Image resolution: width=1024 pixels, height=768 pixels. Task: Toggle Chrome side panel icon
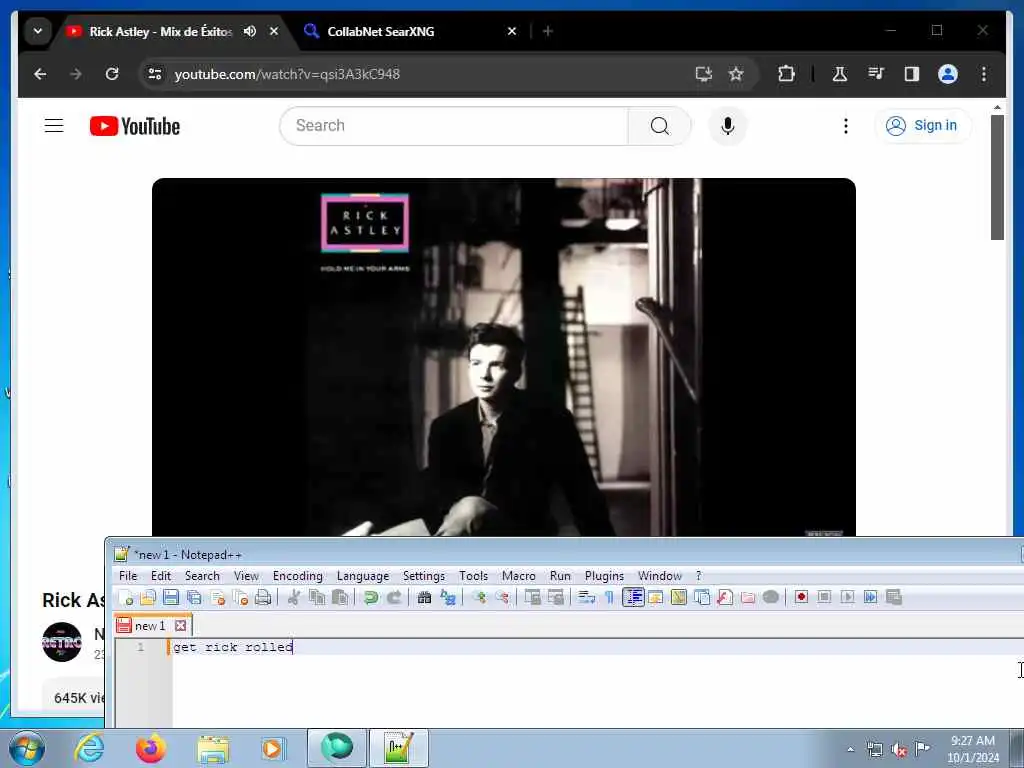click(x=912, y=74)
